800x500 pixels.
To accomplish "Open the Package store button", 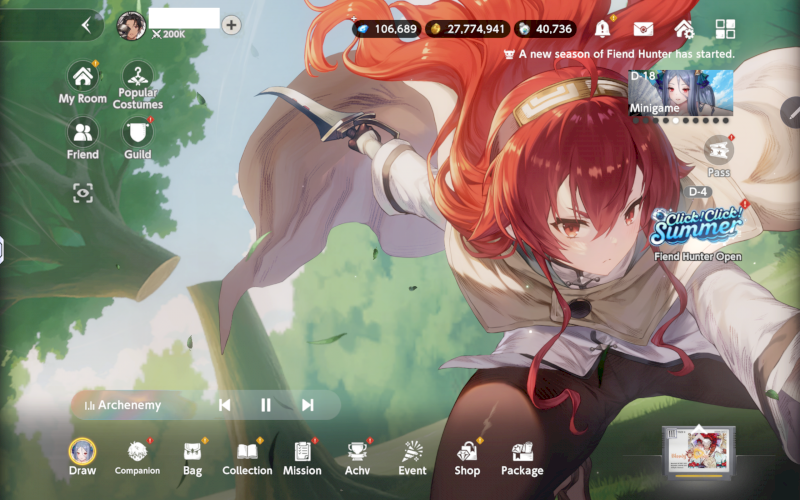I will point(522,452).
